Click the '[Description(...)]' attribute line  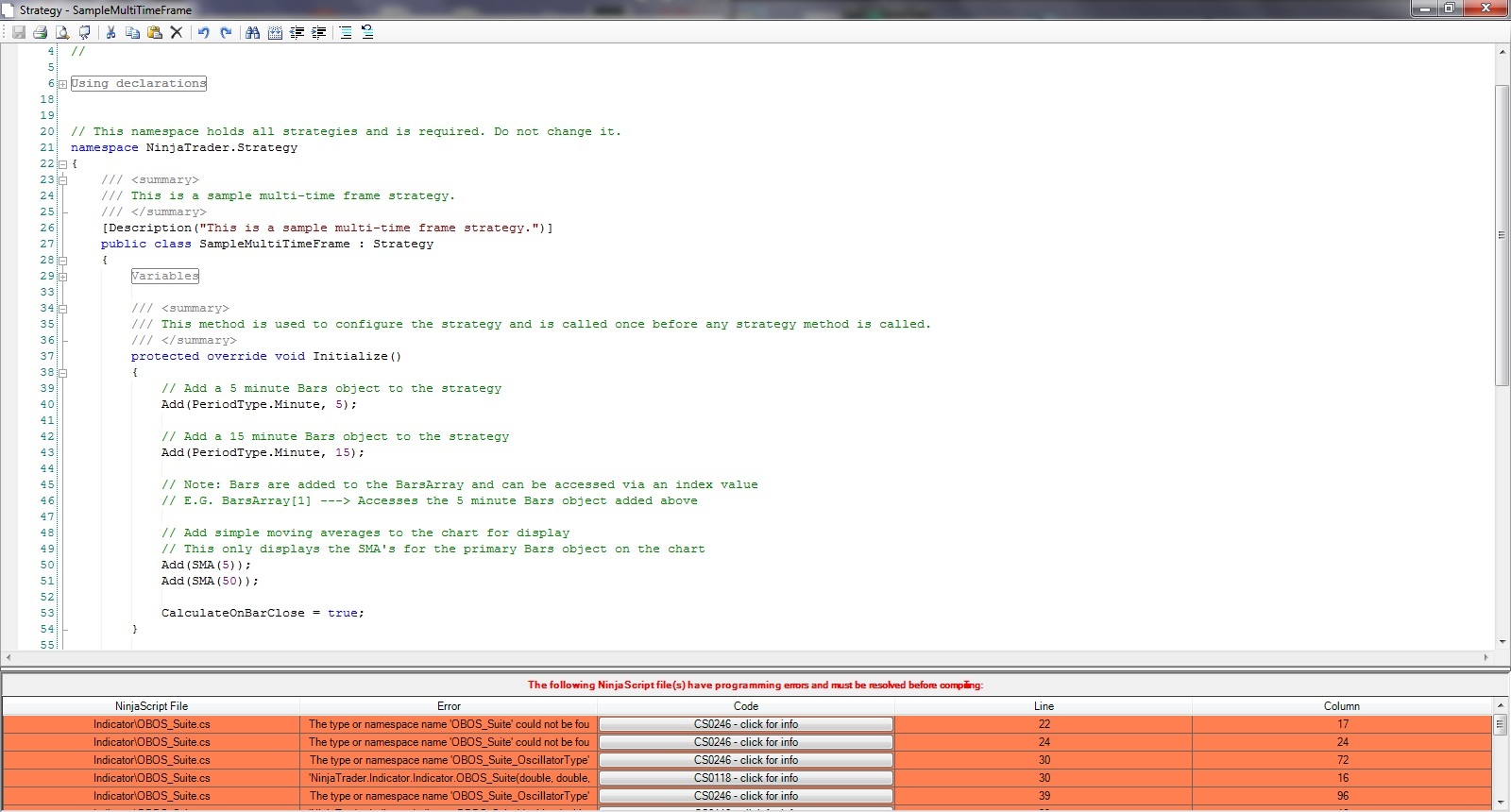[328, 228]
